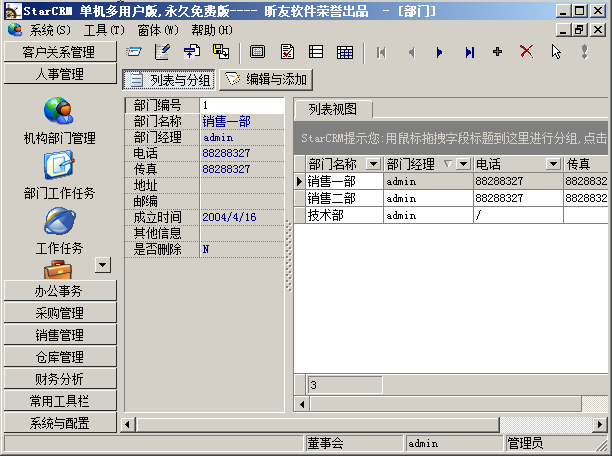The width and height of the screenshot is (612, 456).
Task: Open 财务分析 sidebar section
Action: 60,379
